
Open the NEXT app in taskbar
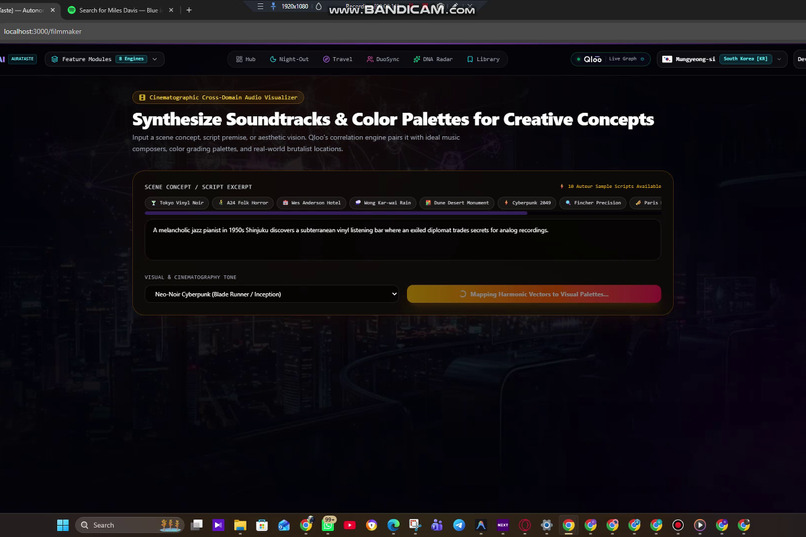[503, 525]
